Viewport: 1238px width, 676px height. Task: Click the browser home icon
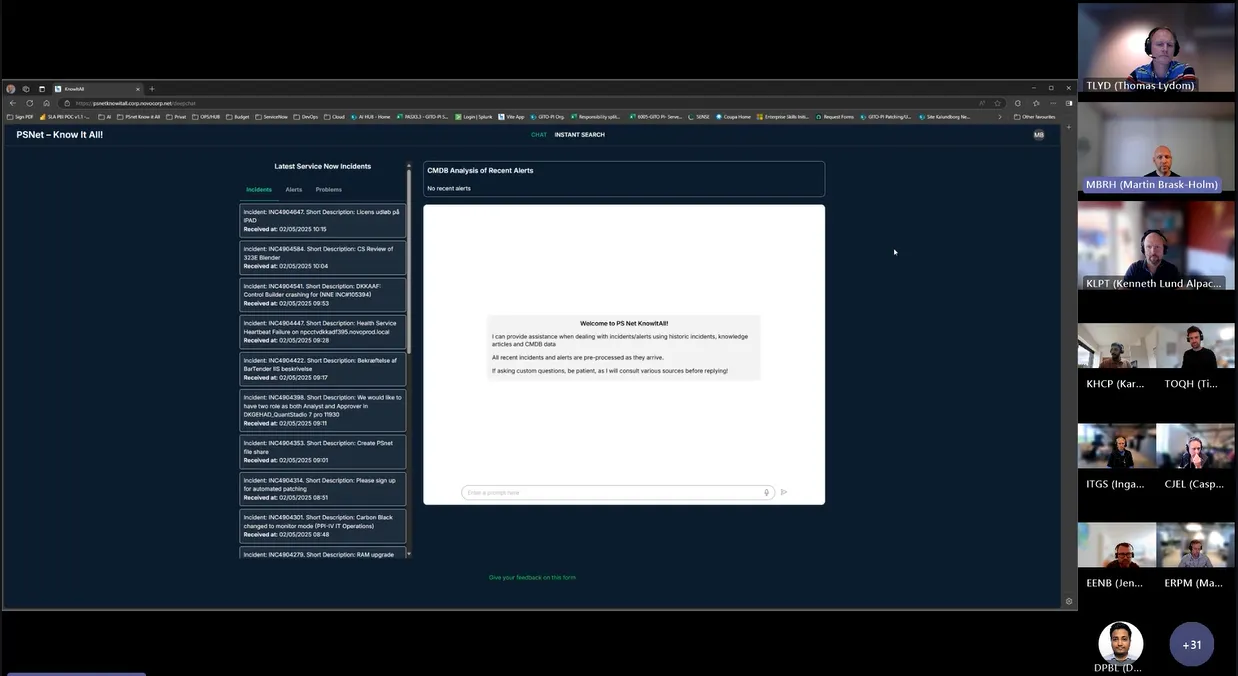[x=46, y=103]
